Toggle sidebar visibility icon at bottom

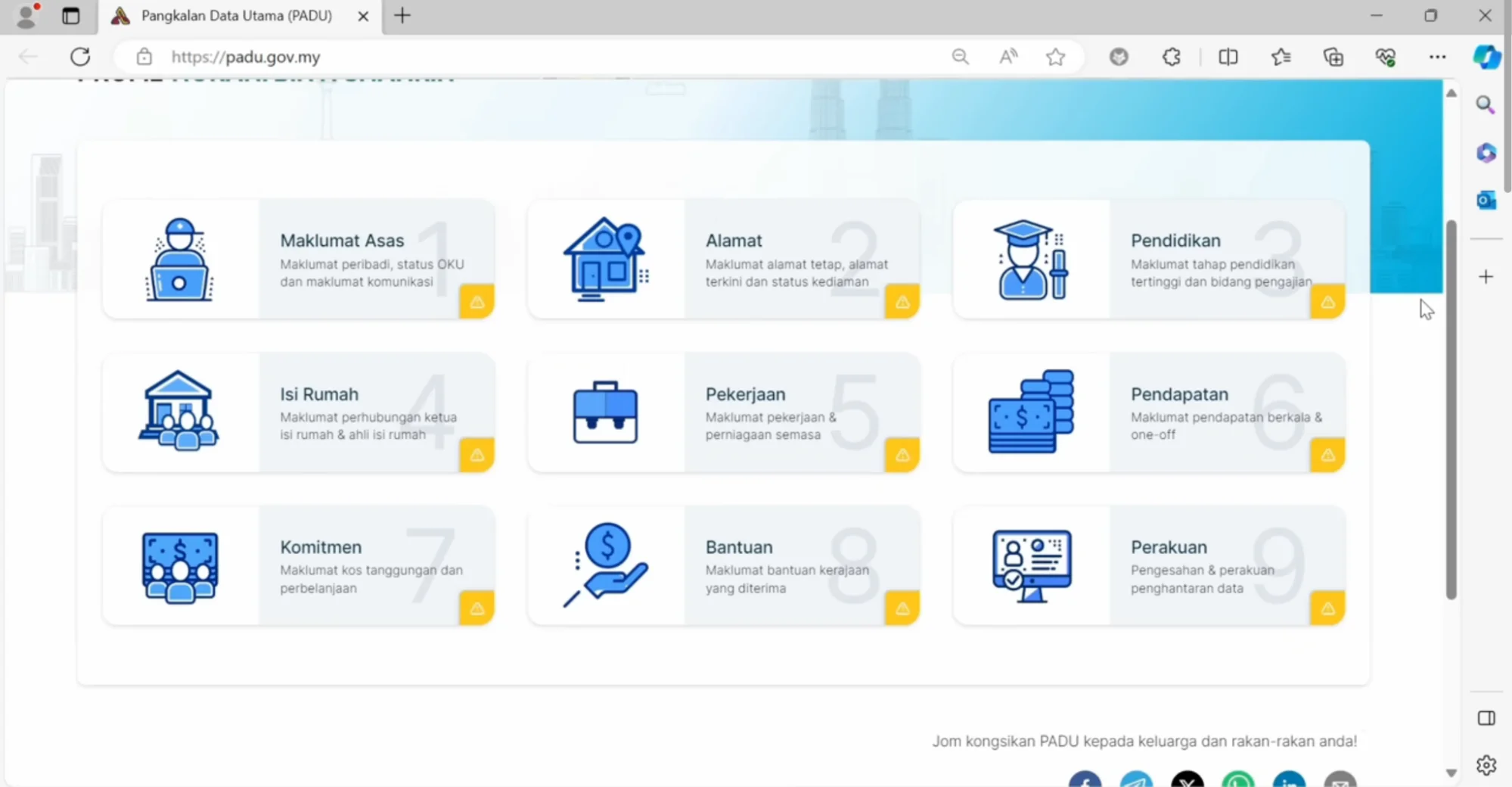(x=1486, y=718)
